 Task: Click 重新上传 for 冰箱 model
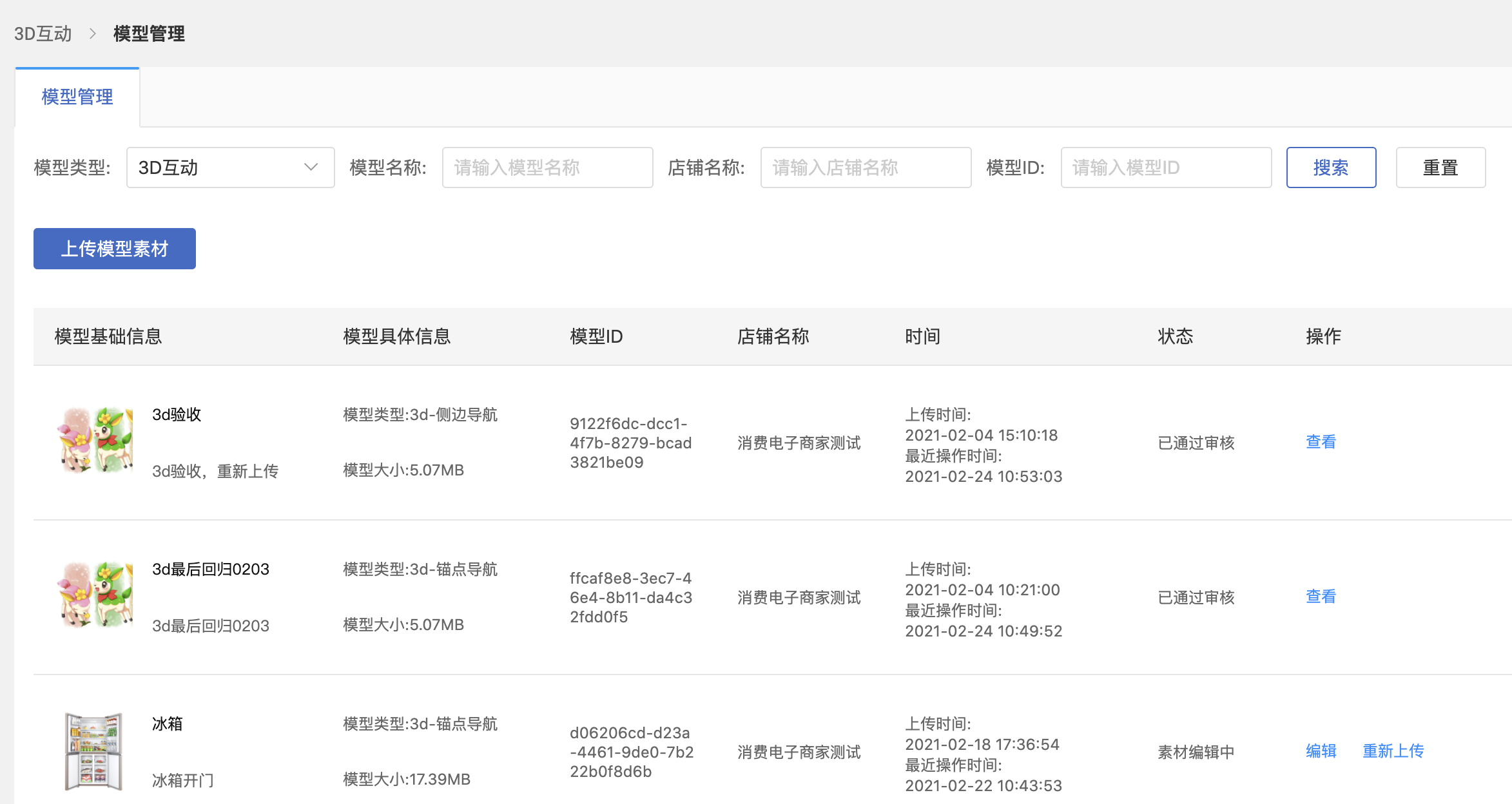1393,751
